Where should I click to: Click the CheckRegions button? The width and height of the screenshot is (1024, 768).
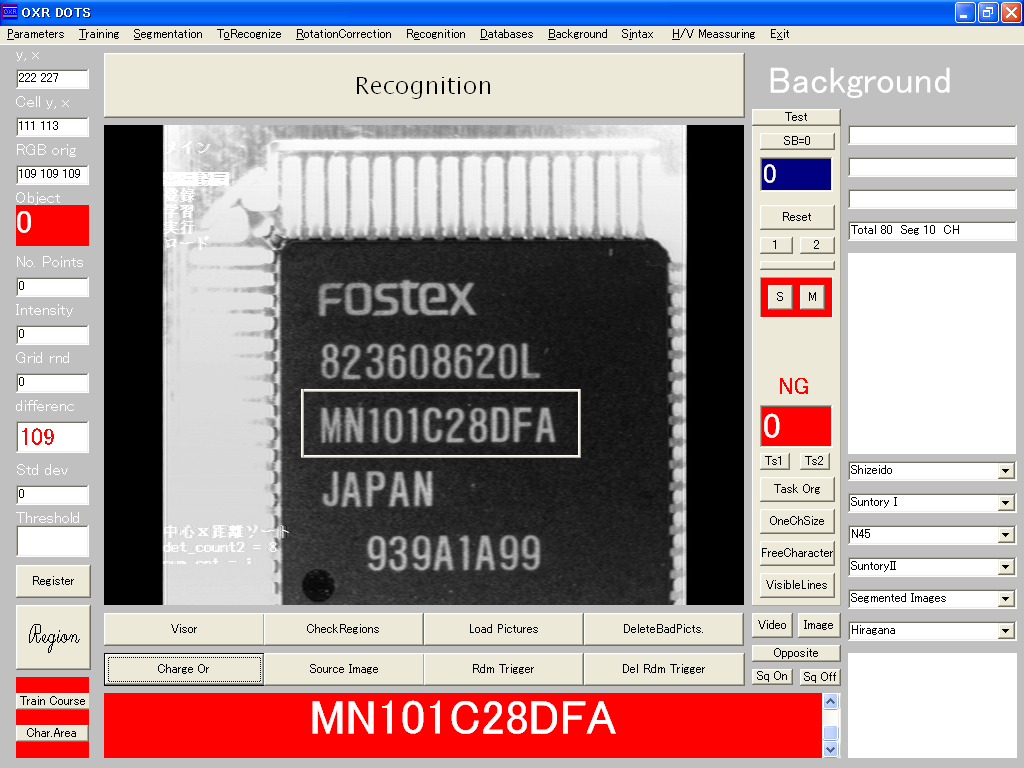(x=344, y=629)
